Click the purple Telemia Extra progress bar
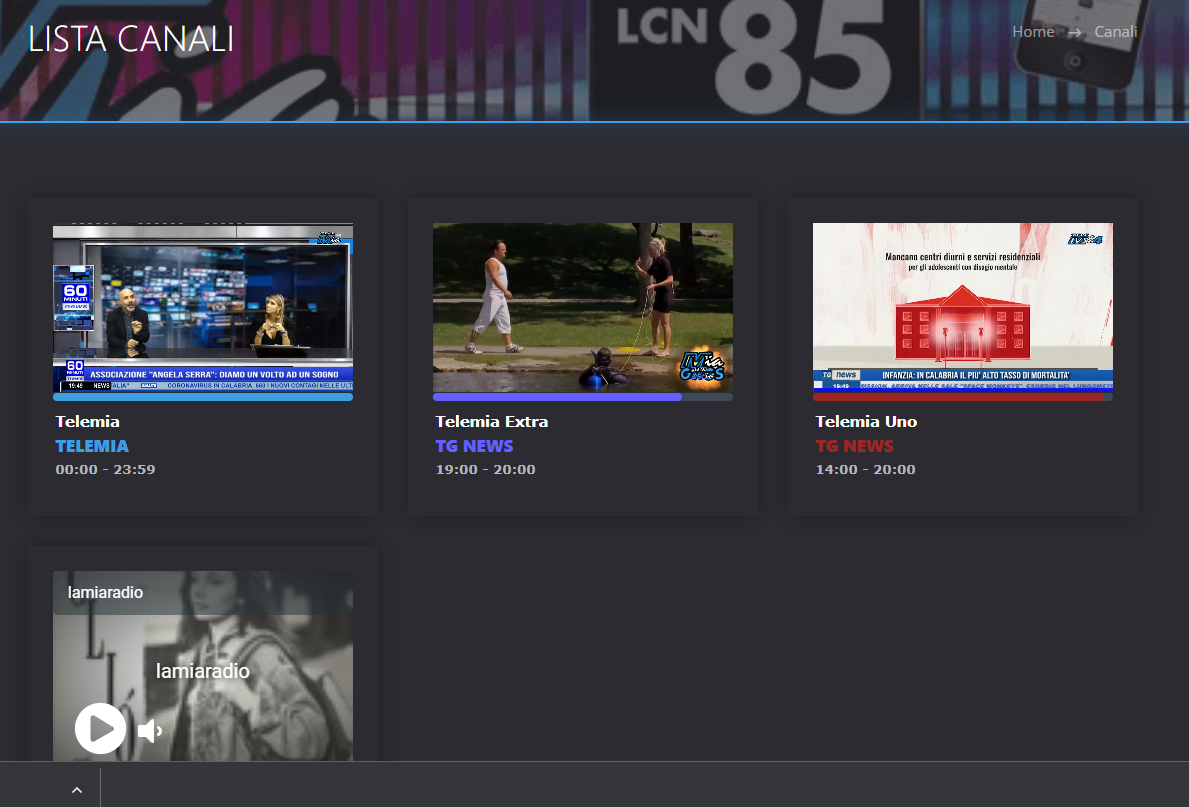This screenshot has height=807, width=1189. pyautogui.click(x=582, y=397)
